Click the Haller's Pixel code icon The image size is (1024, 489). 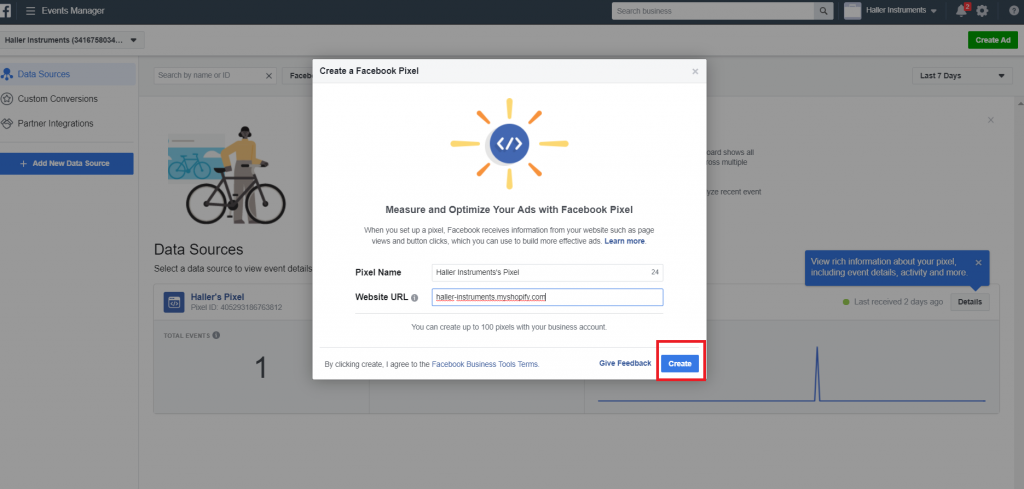(x=174, y=302)
